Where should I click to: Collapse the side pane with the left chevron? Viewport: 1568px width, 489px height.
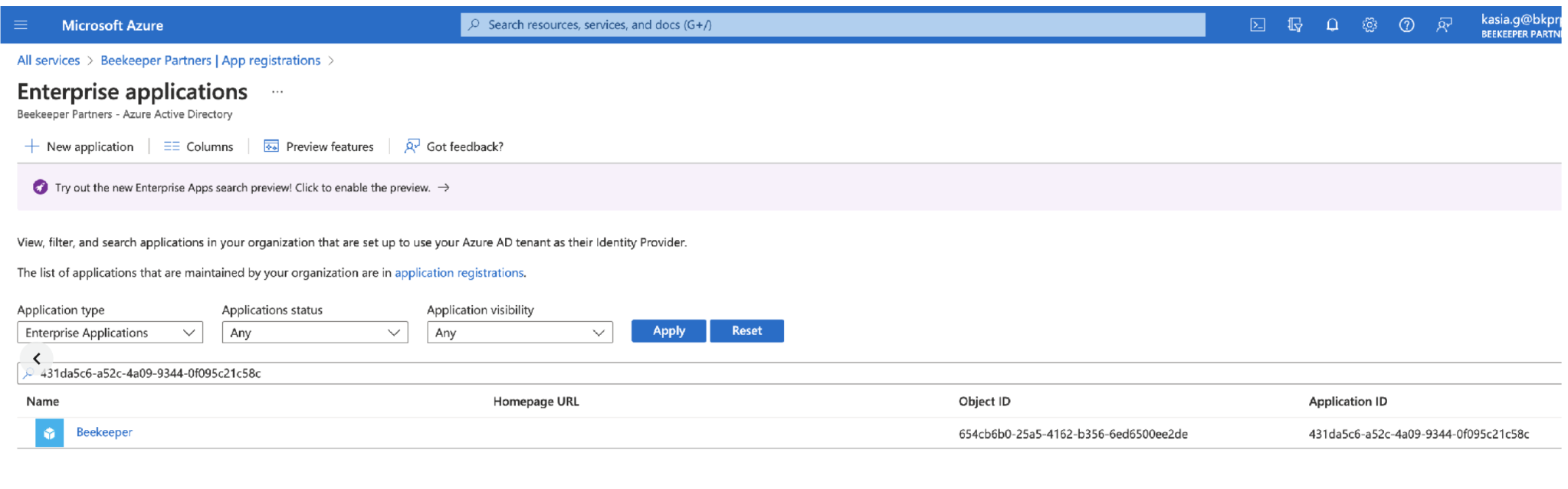click(36, 358)
